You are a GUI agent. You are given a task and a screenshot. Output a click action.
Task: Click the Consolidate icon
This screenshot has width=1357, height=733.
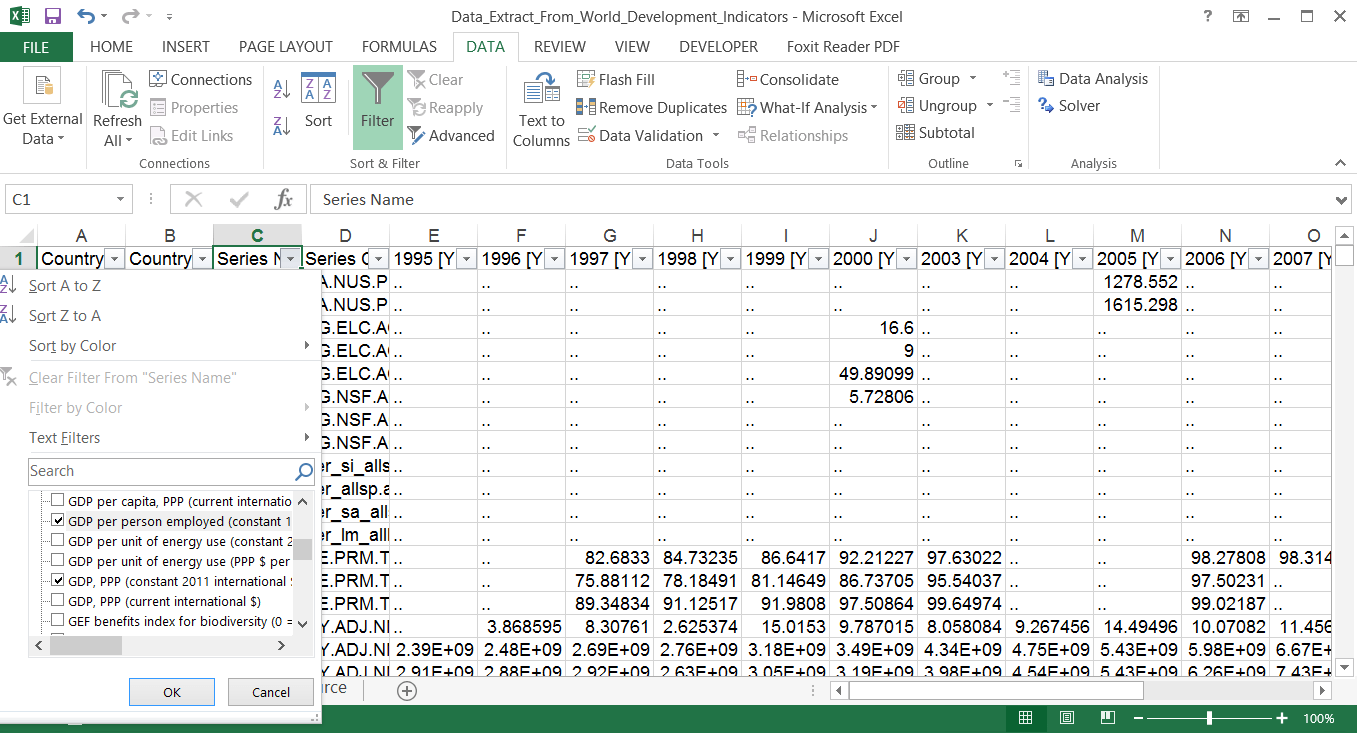(788, 78)
